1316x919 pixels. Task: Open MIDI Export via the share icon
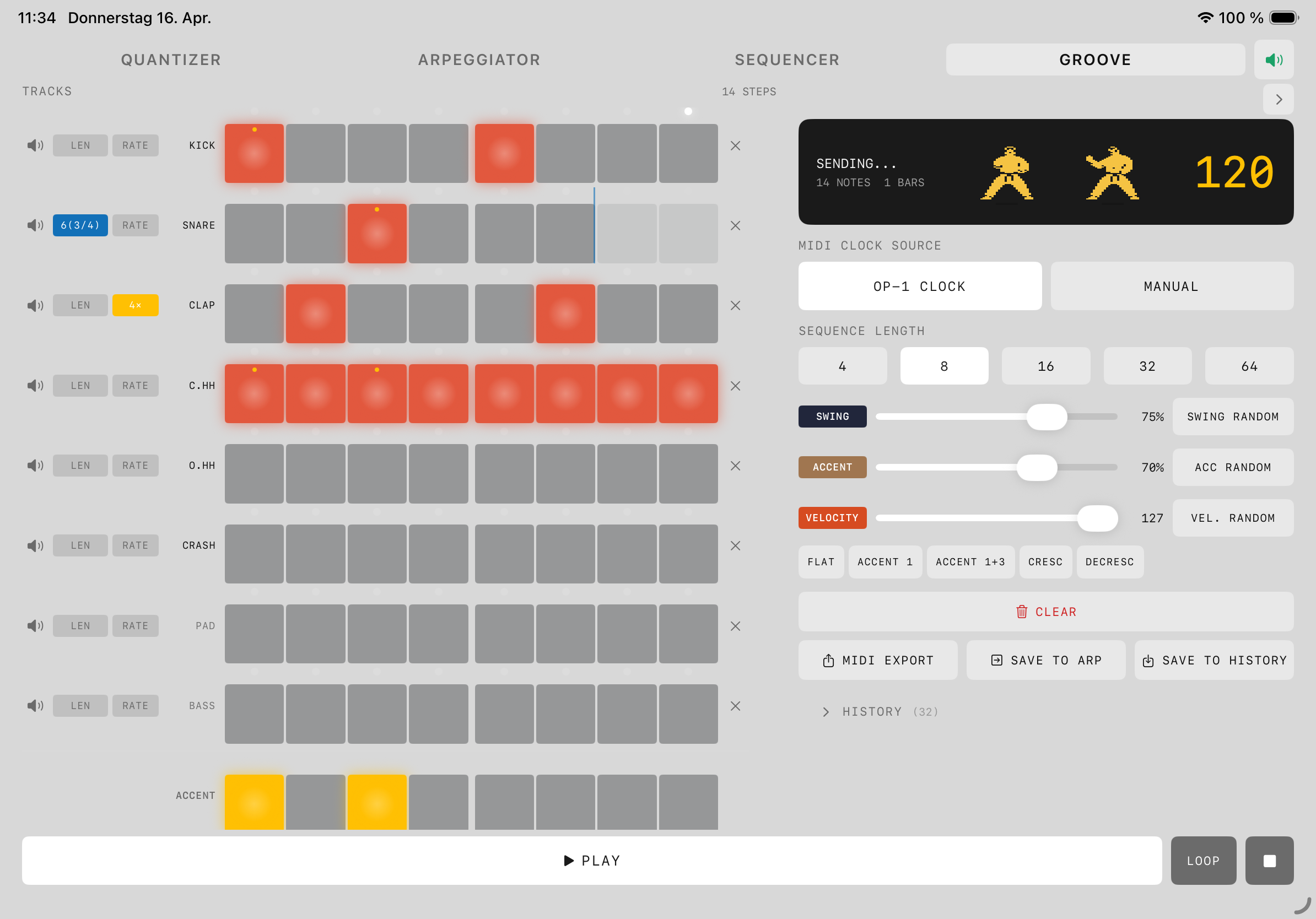828,660
